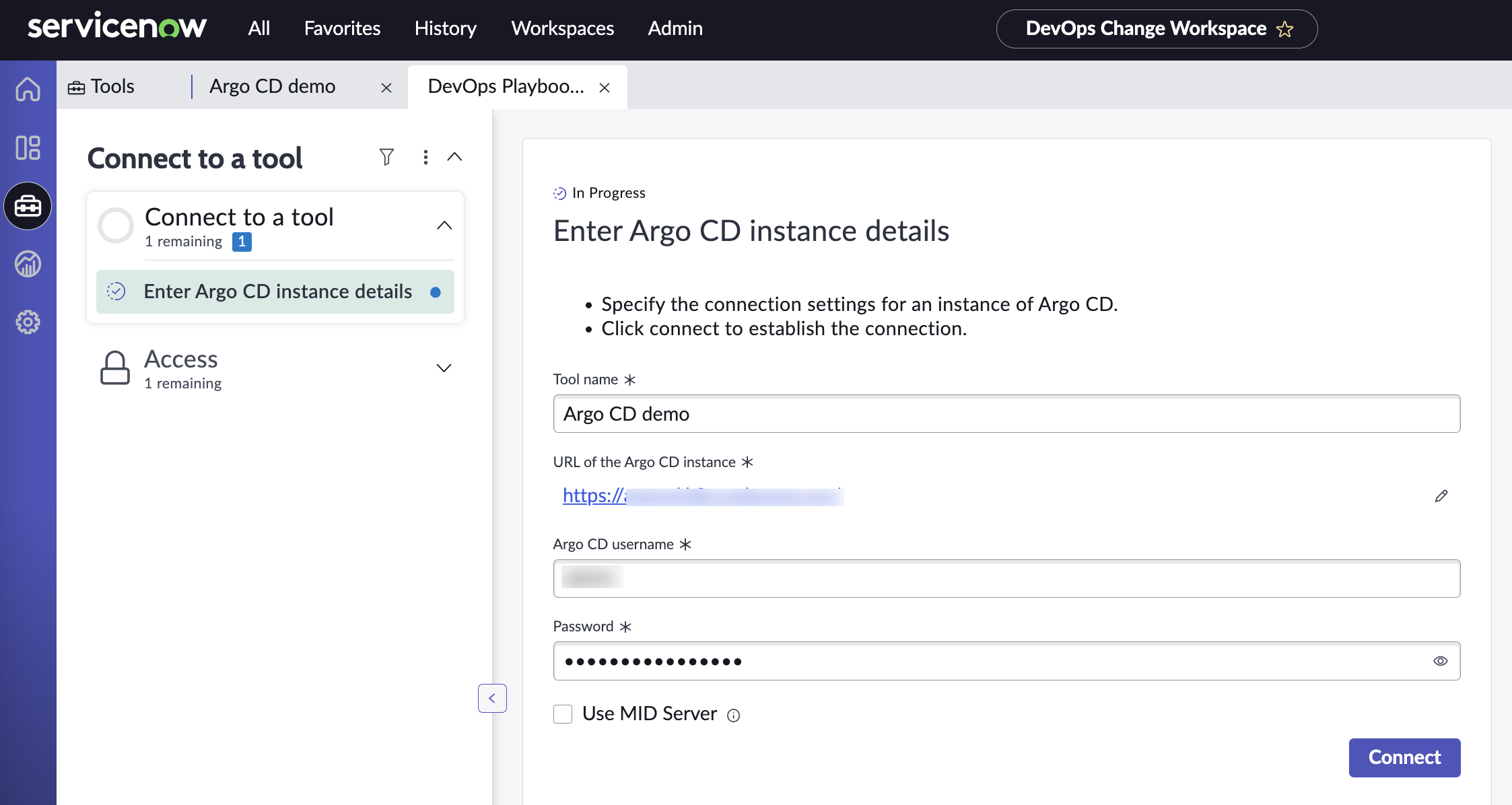
Task: Check the Use MID Server checkbox
Action: click(x=563, y=714)
